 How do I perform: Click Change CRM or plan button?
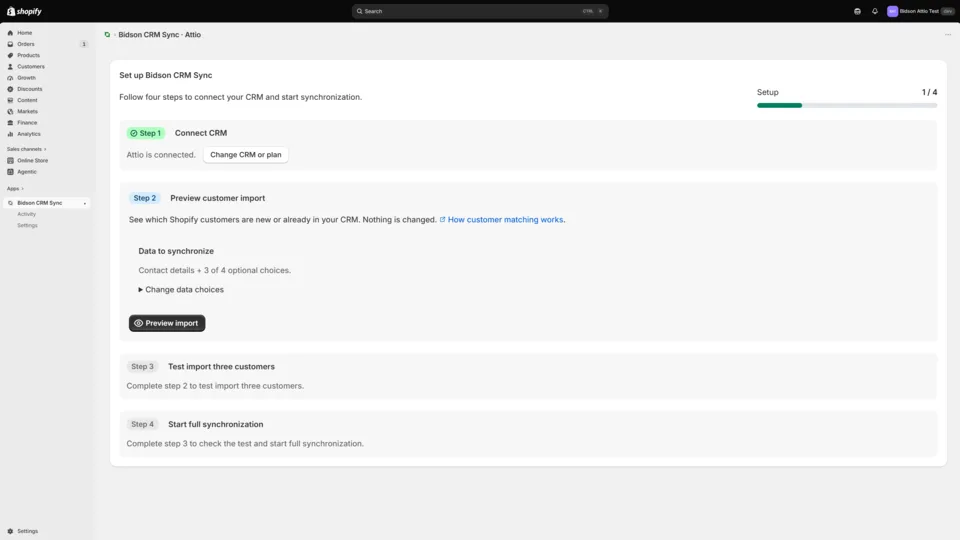coord(246,155)
